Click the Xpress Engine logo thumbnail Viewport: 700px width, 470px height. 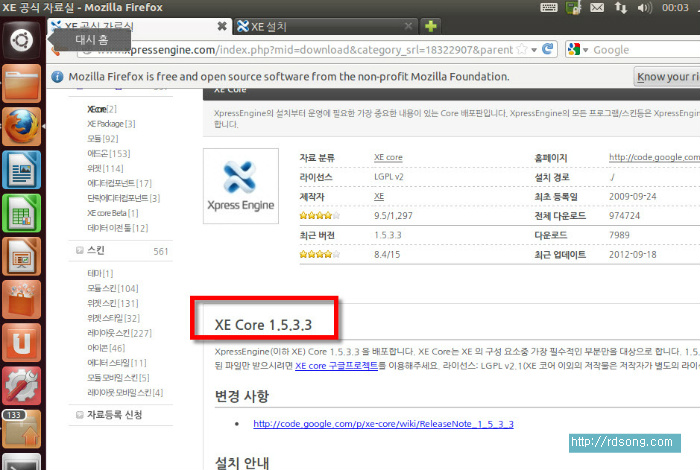coord(241,186)
